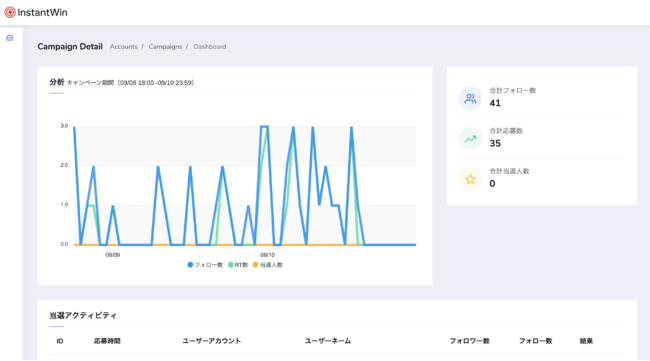Toggle the green RT数 legend series
The image size is (650, 361).
click(238, 265)
